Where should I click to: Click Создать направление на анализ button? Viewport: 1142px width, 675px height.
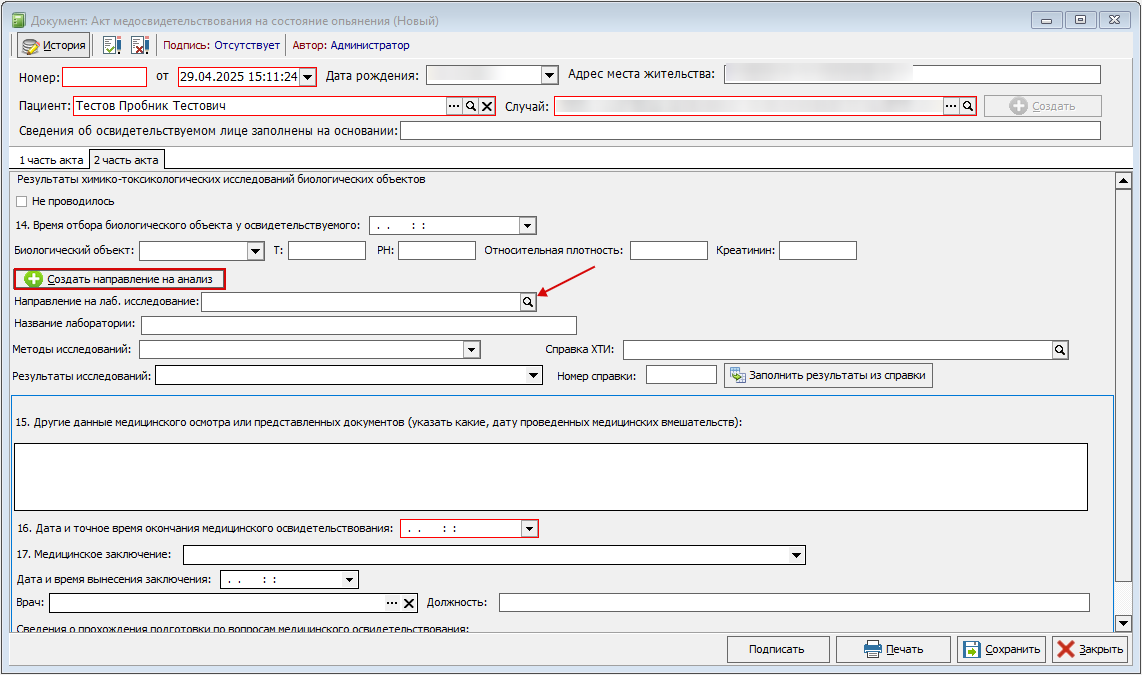[x=119, y=279]
